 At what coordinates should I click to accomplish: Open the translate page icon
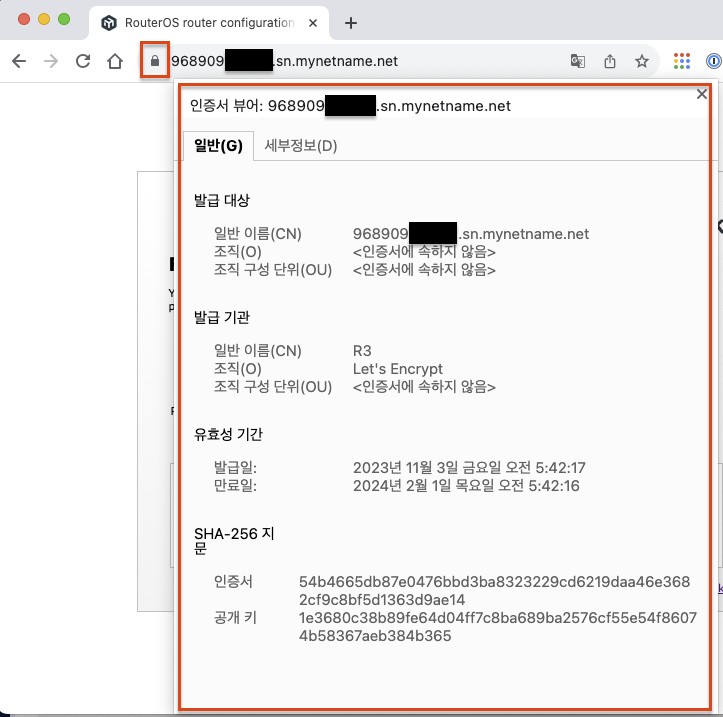[578, 61]
